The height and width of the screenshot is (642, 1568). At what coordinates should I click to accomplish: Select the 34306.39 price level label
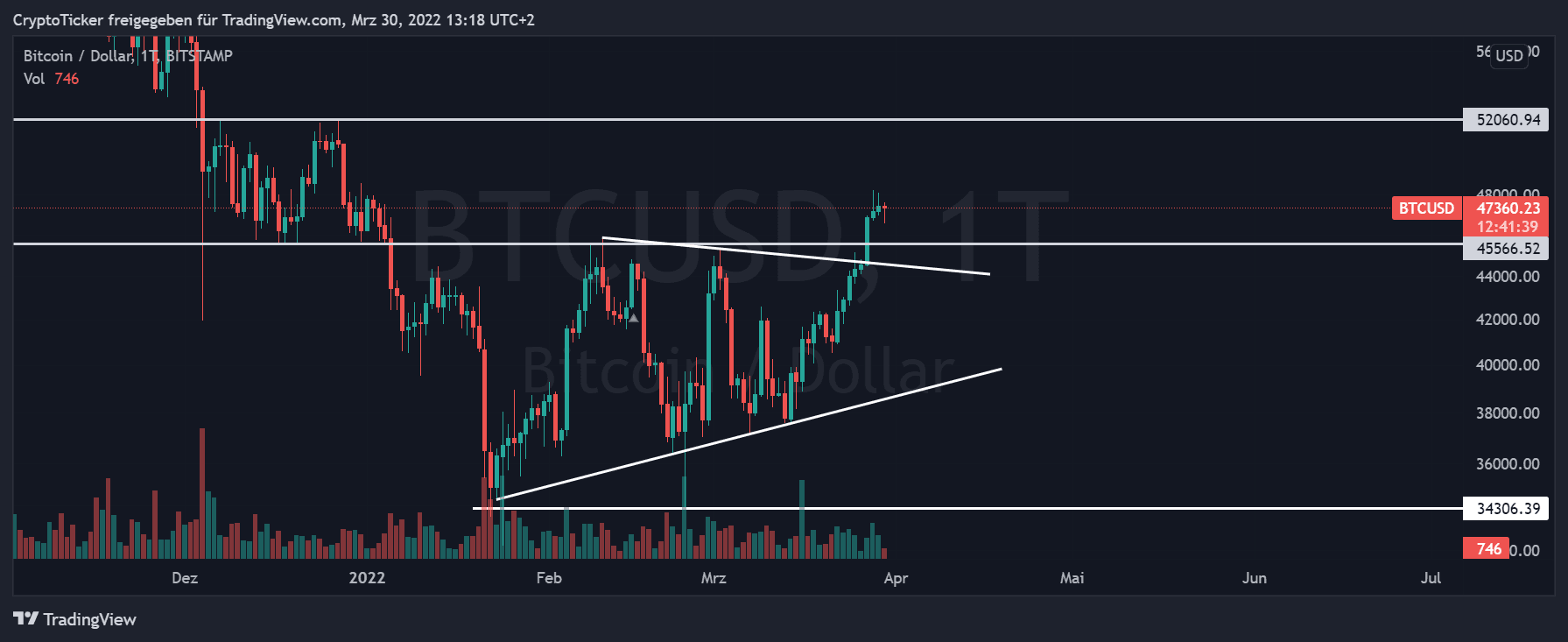1507,509
